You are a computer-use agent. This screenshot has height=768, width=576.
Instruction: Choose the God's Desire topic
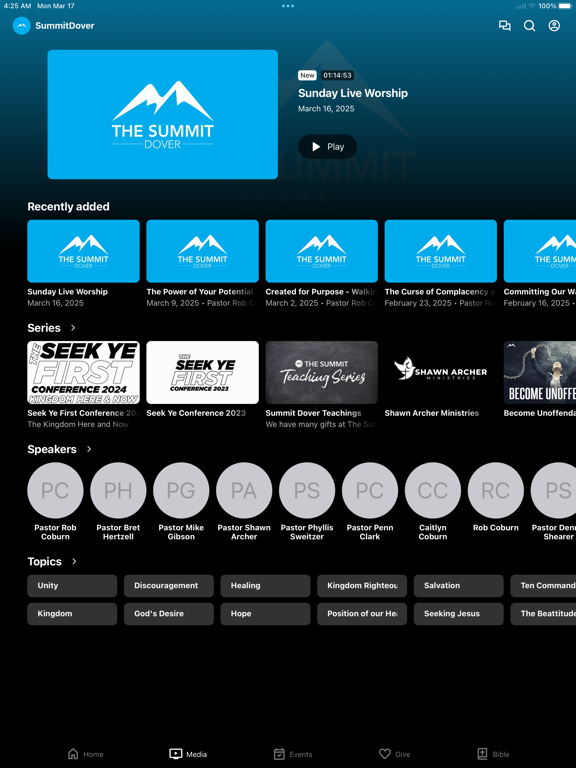click(168, 614)
